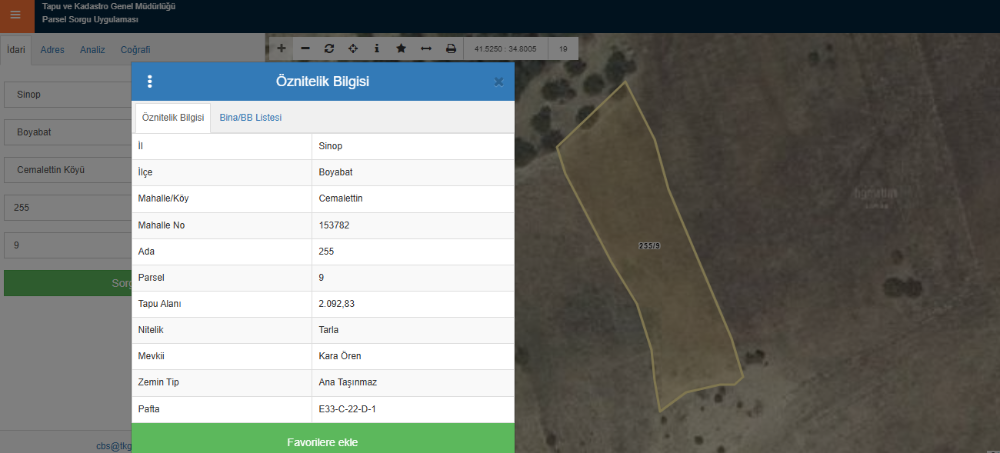
Task: Zoom in with the plus icon
Action: click(281, 48)
